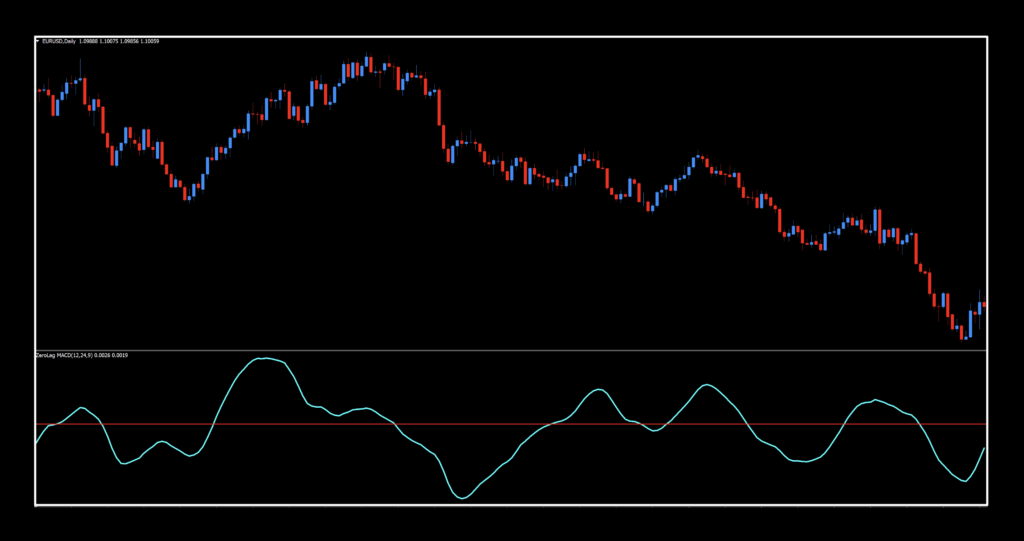The height and width of the screenshot is (541, 1024).
Task: Click the right end of the cyan MACD line
Action: tap(984, 449)
